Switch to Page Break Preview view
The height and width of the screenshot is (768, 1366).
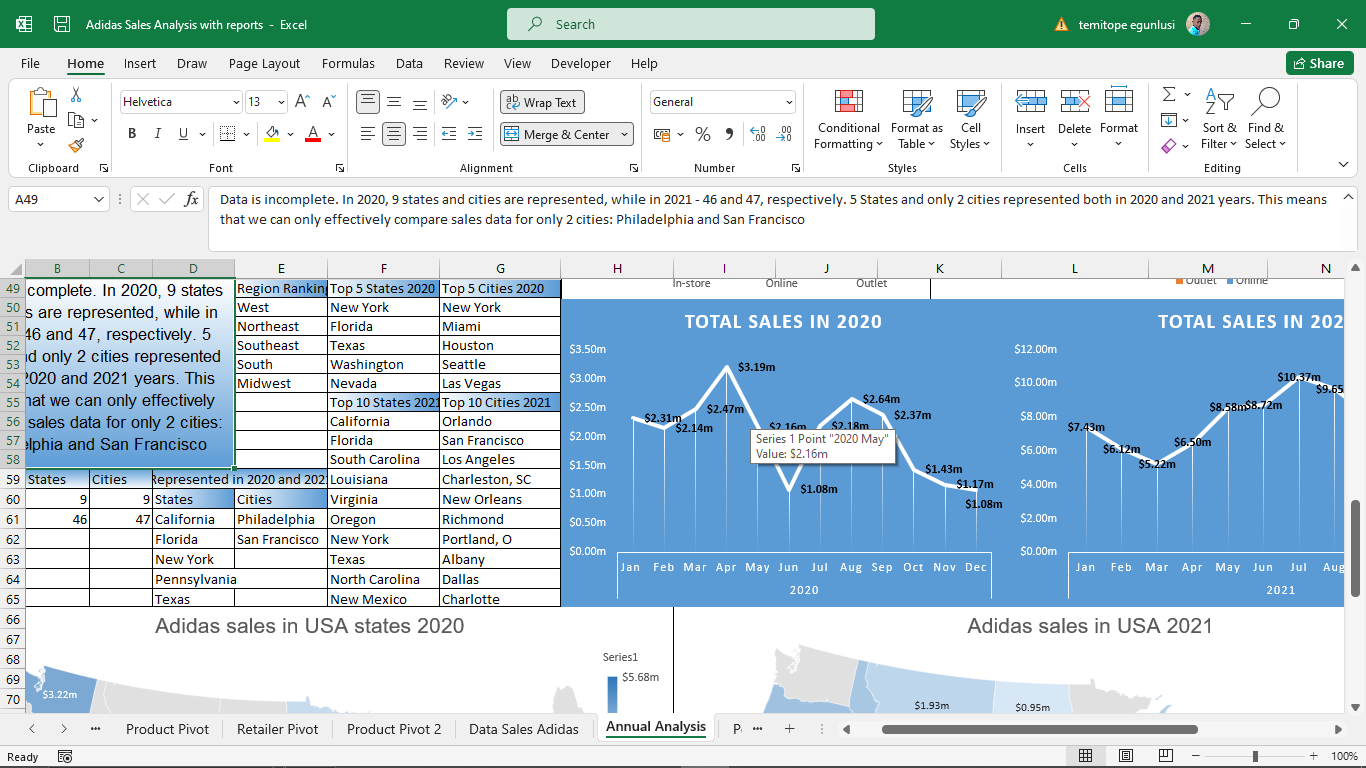pyautogui.click(x=1166, y=756)
